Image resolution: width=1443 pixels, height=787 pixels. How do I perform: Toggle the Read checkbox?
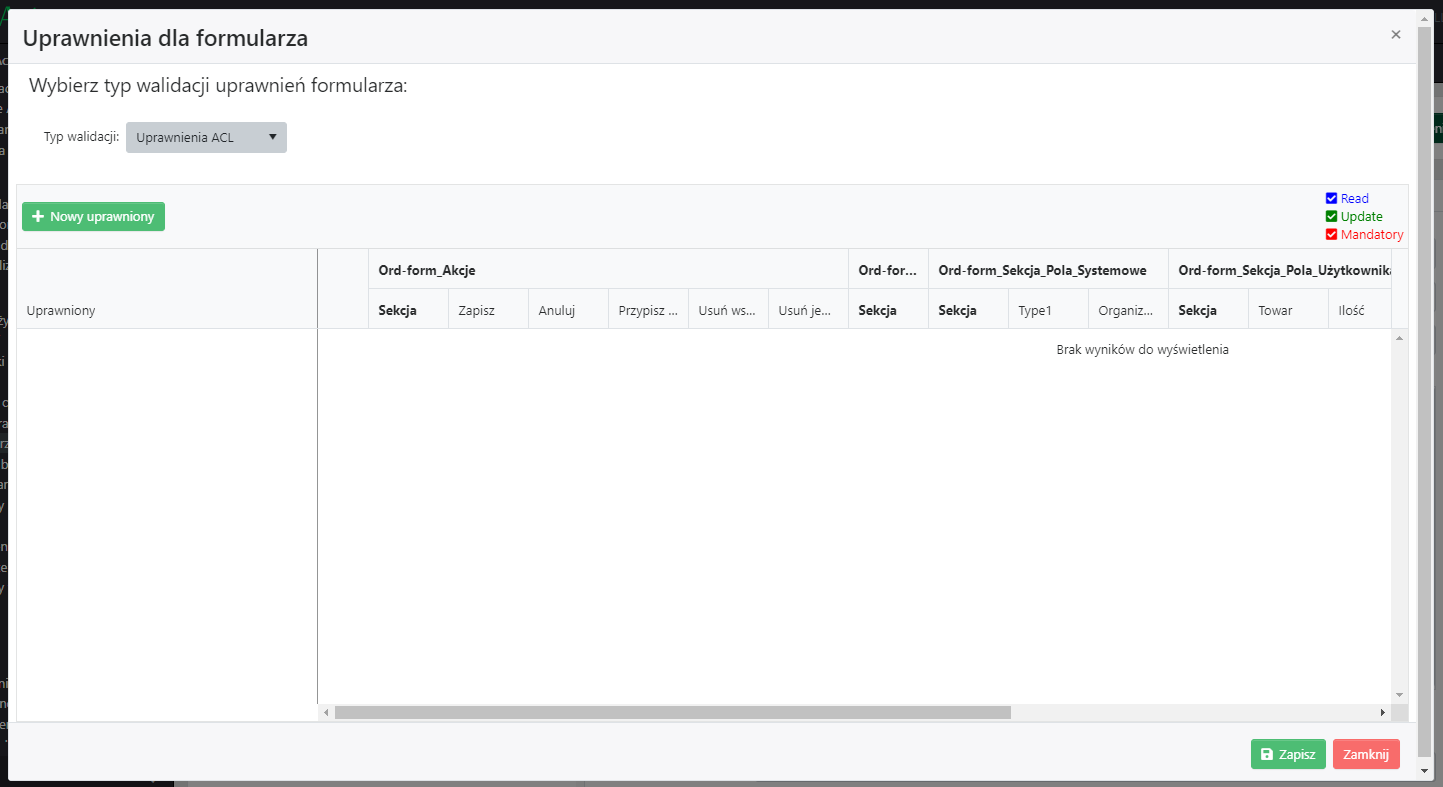pyautogui.click(x=1331, y=199)
